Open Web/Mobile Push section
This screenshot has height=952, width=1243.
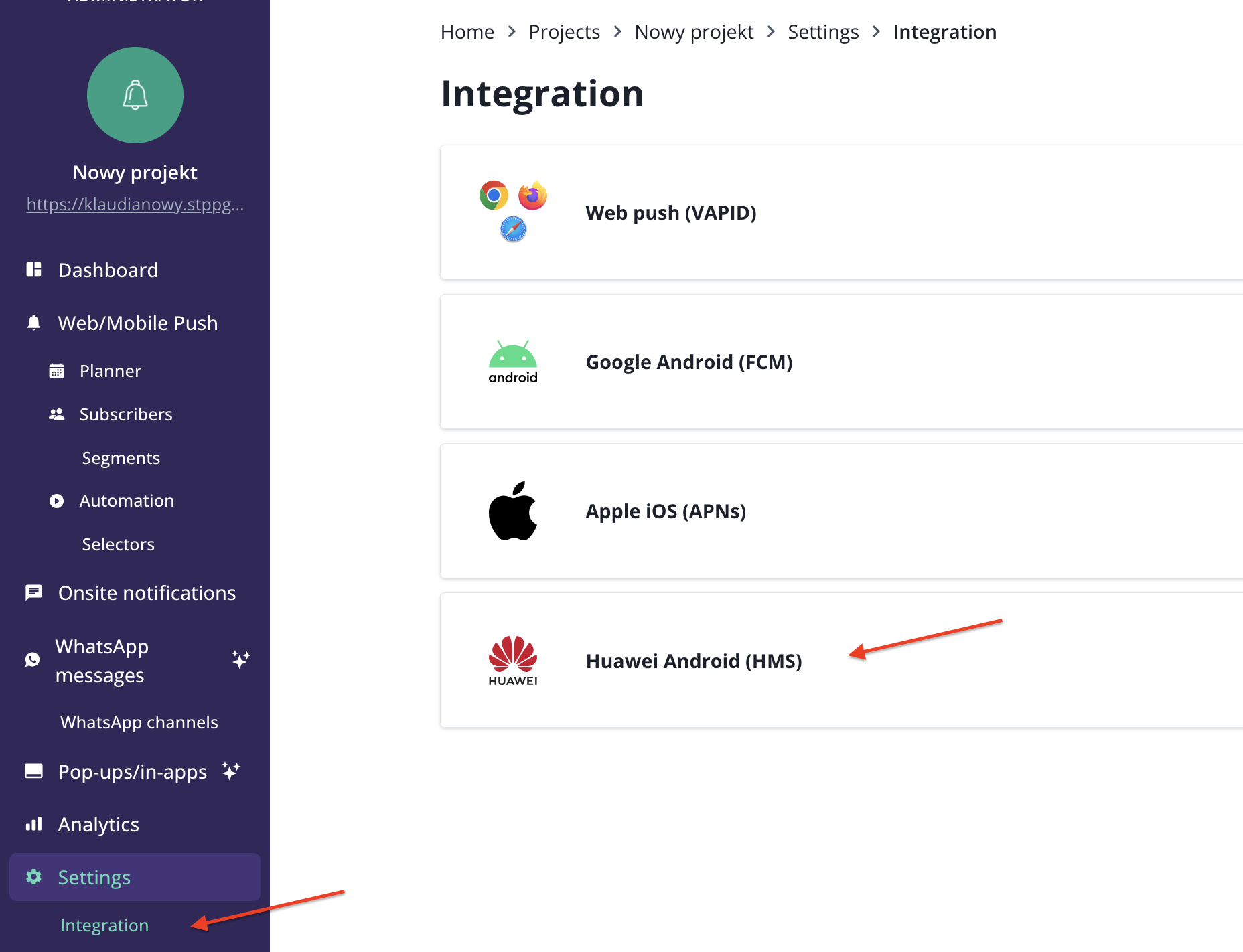pos(137,323)
